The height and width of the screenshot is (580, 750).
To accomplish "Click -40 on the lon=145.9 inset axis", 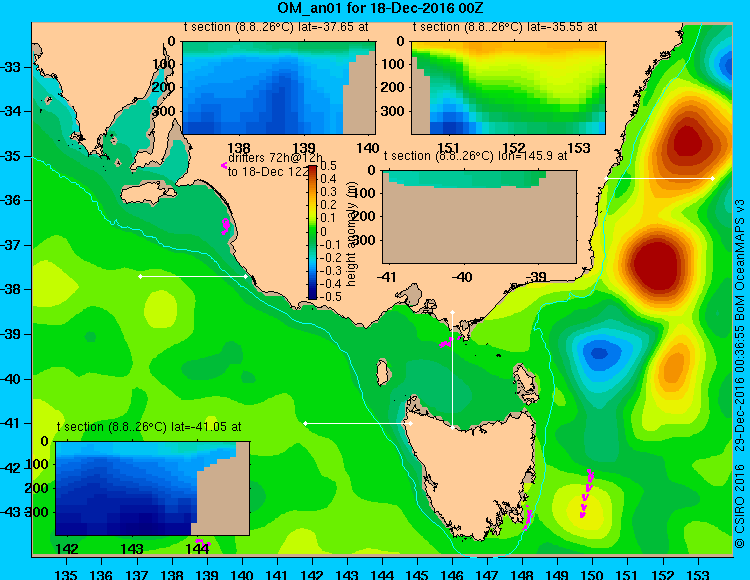I will click(x=462, y=276).
